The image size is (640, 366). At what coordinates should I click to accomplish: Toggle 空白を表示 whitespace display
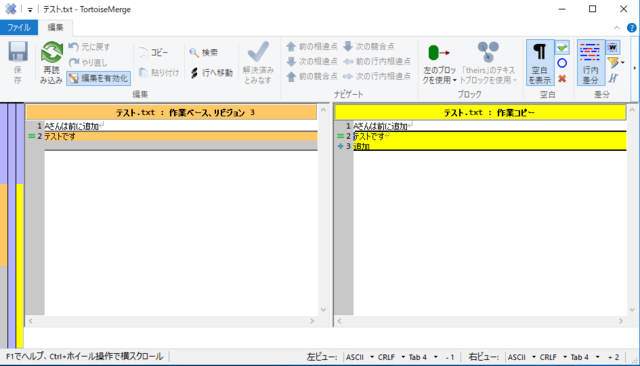[540, 62]
